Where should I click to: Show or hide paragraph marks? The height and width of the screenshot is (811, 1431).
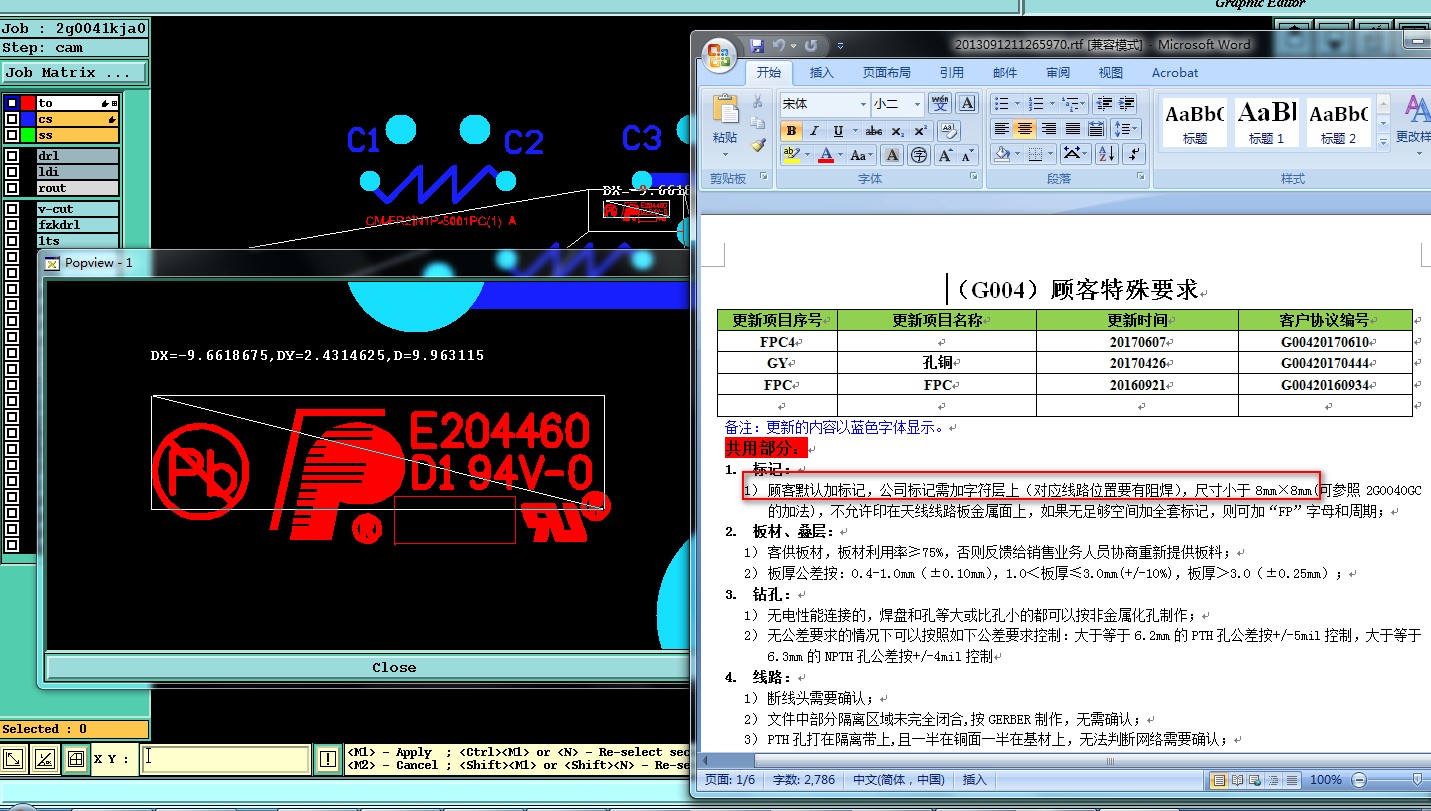[1134, 154]
